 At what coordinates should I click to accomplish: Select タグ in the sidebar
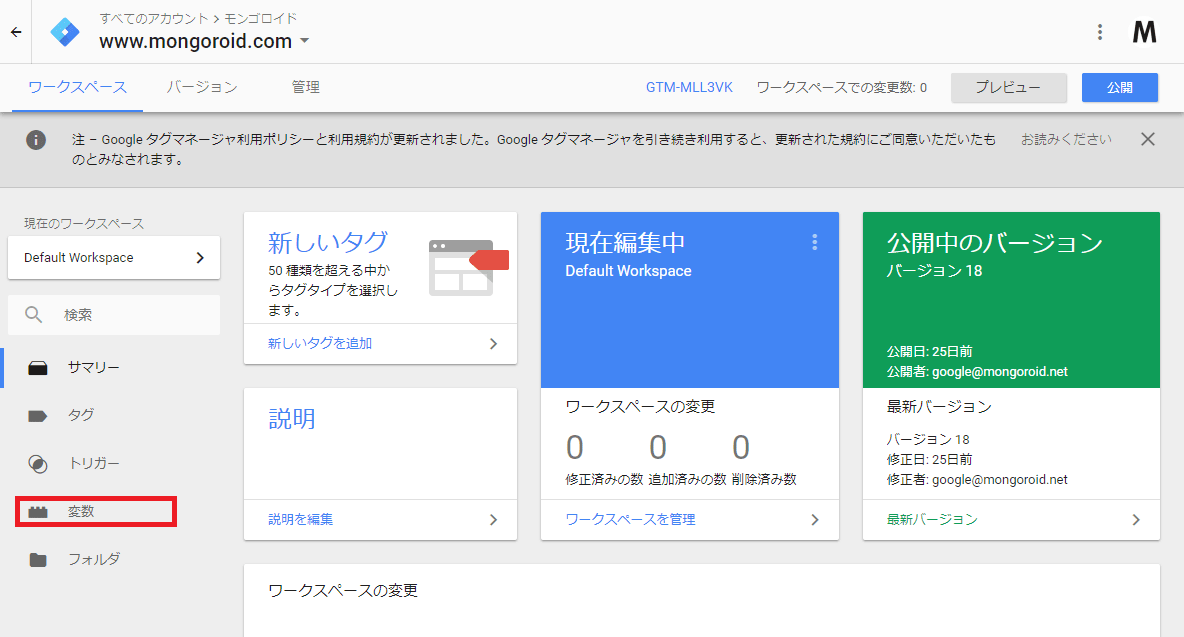(81, 415)
